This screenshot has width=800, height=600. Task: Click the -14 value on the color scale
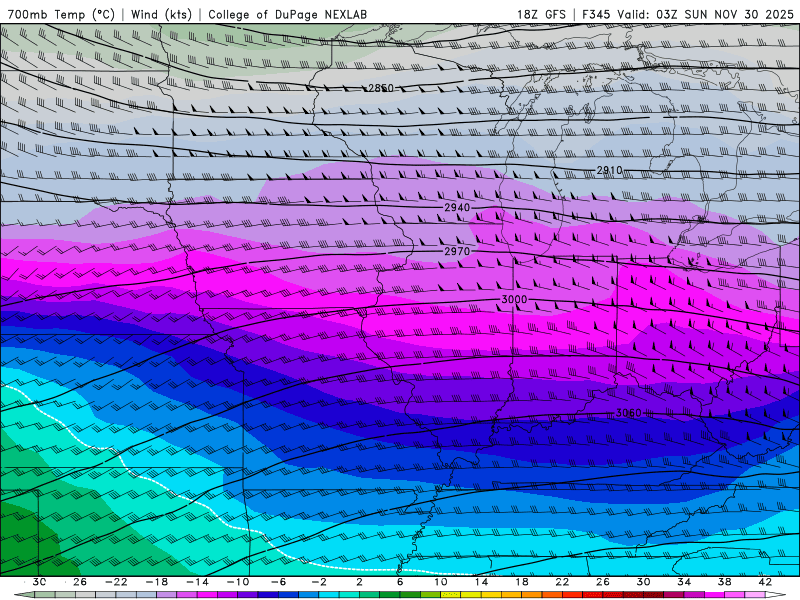pyautogui.click(x=197, y=582)
